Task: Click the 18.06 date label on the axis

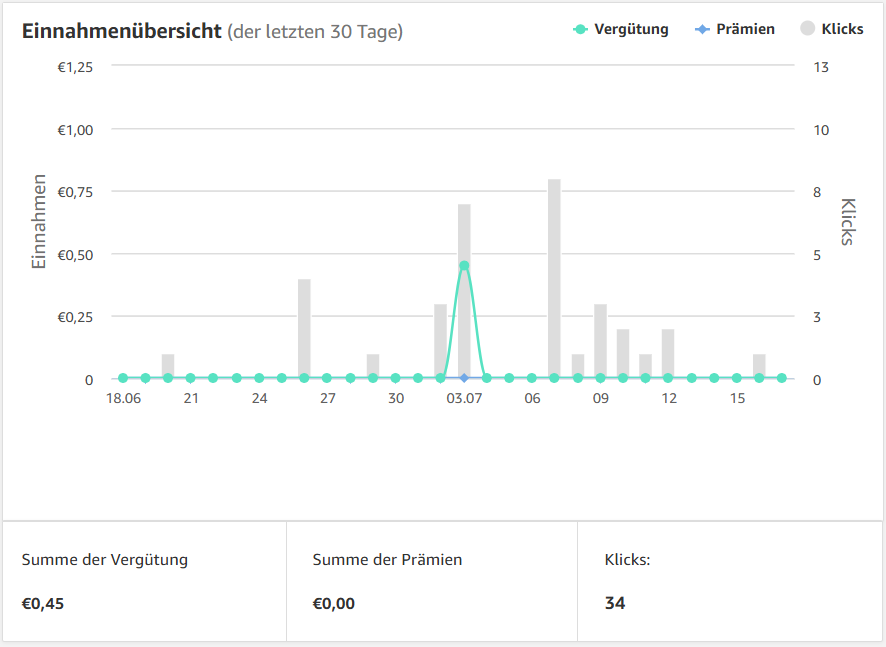Action: pos(124,398)
